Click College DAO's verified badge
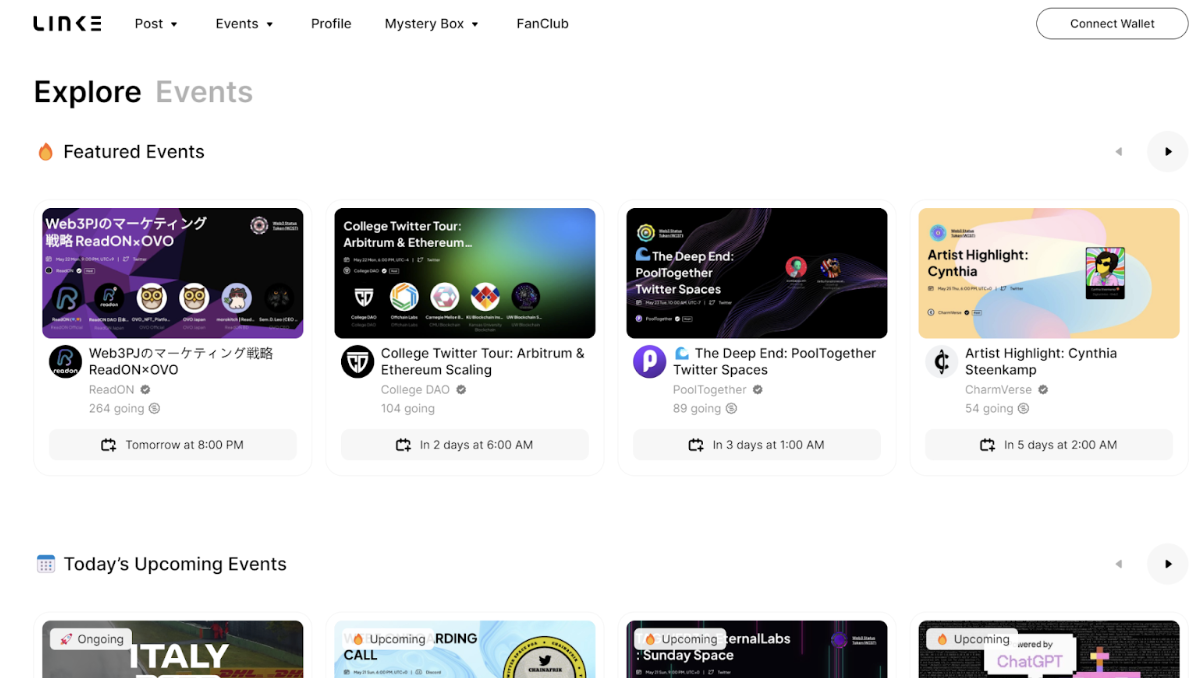 461,390
